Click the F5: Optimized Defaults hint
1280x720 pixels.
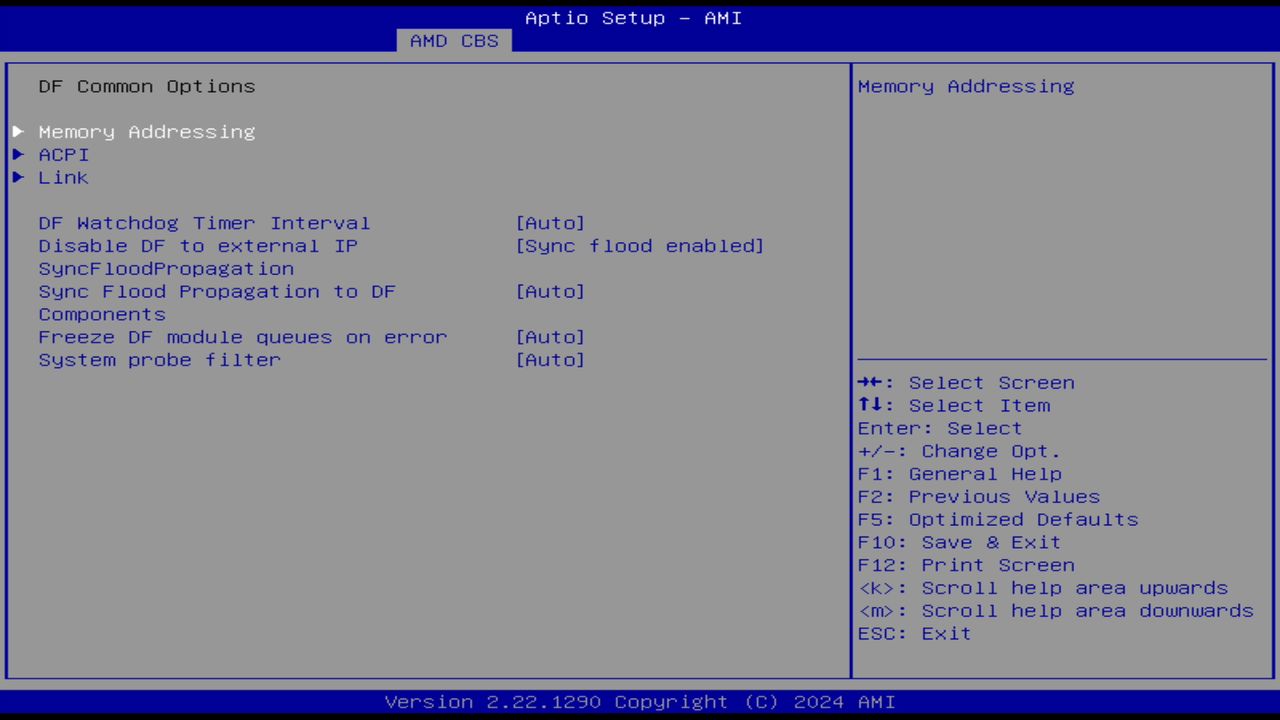[998, 520]
